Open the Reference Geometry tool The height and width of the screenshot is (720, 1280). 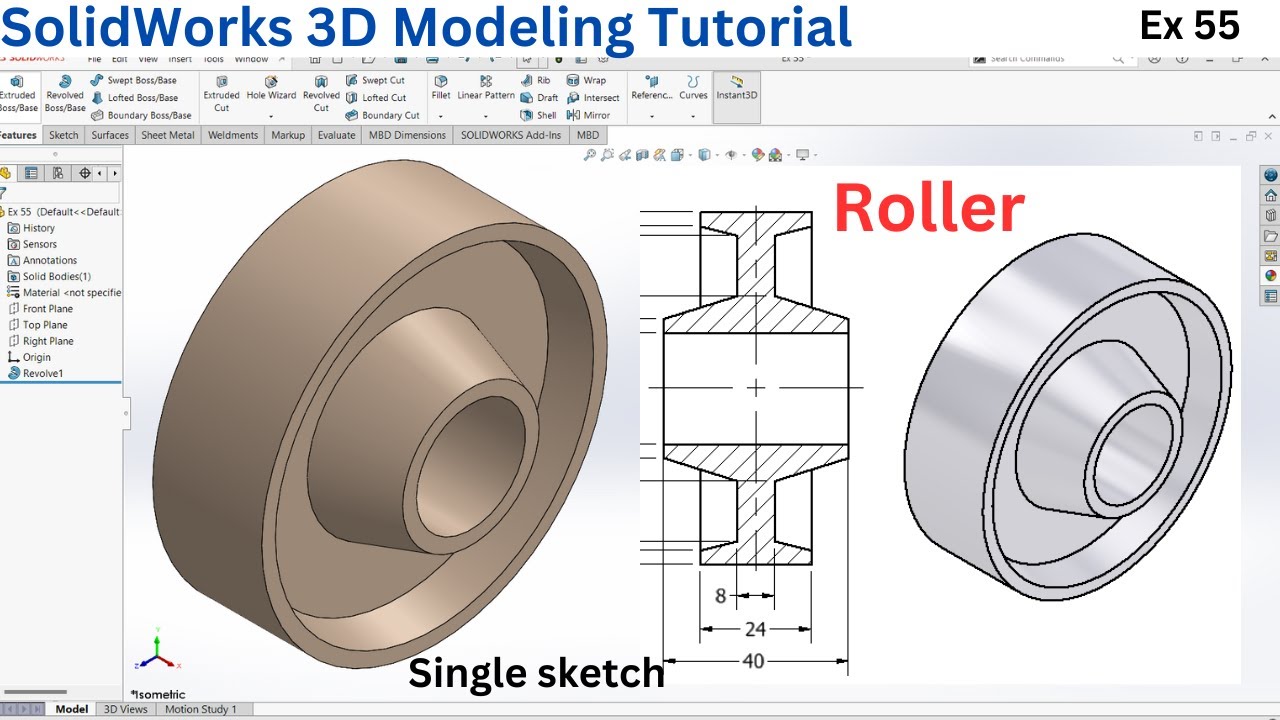[x=652, y=89]
